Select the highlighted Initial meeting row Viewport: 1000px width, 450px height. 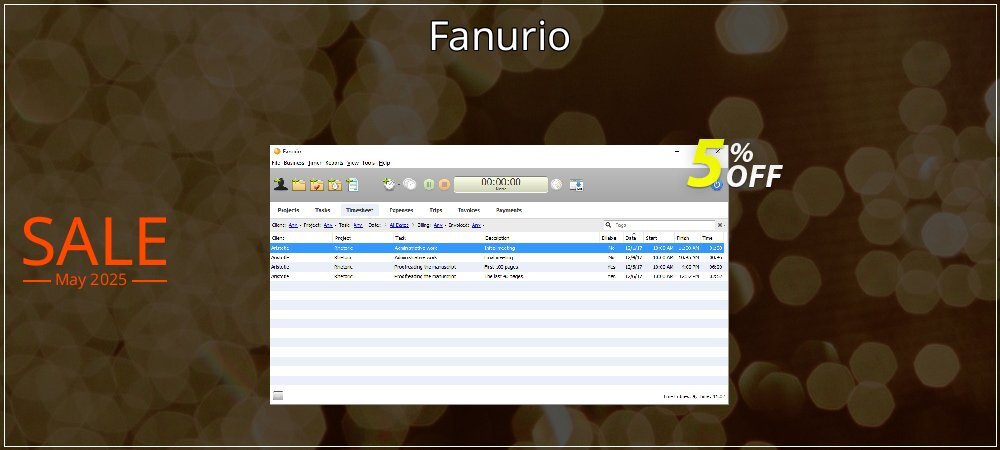click(497, 248)
